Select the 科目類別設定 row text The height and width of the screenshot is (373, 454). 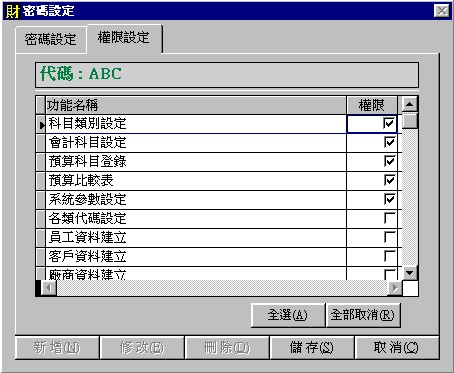(87, 124)
